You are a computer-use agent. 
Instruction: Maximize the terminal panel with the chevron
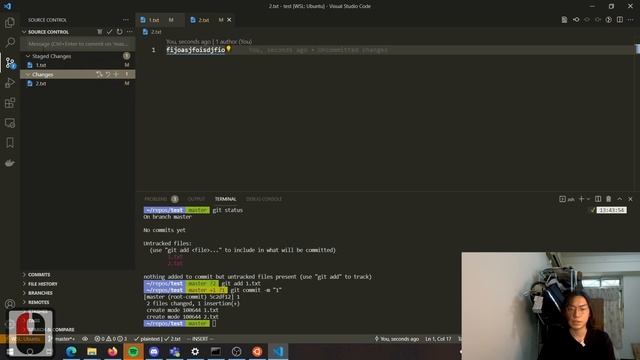tap(620, 199)
